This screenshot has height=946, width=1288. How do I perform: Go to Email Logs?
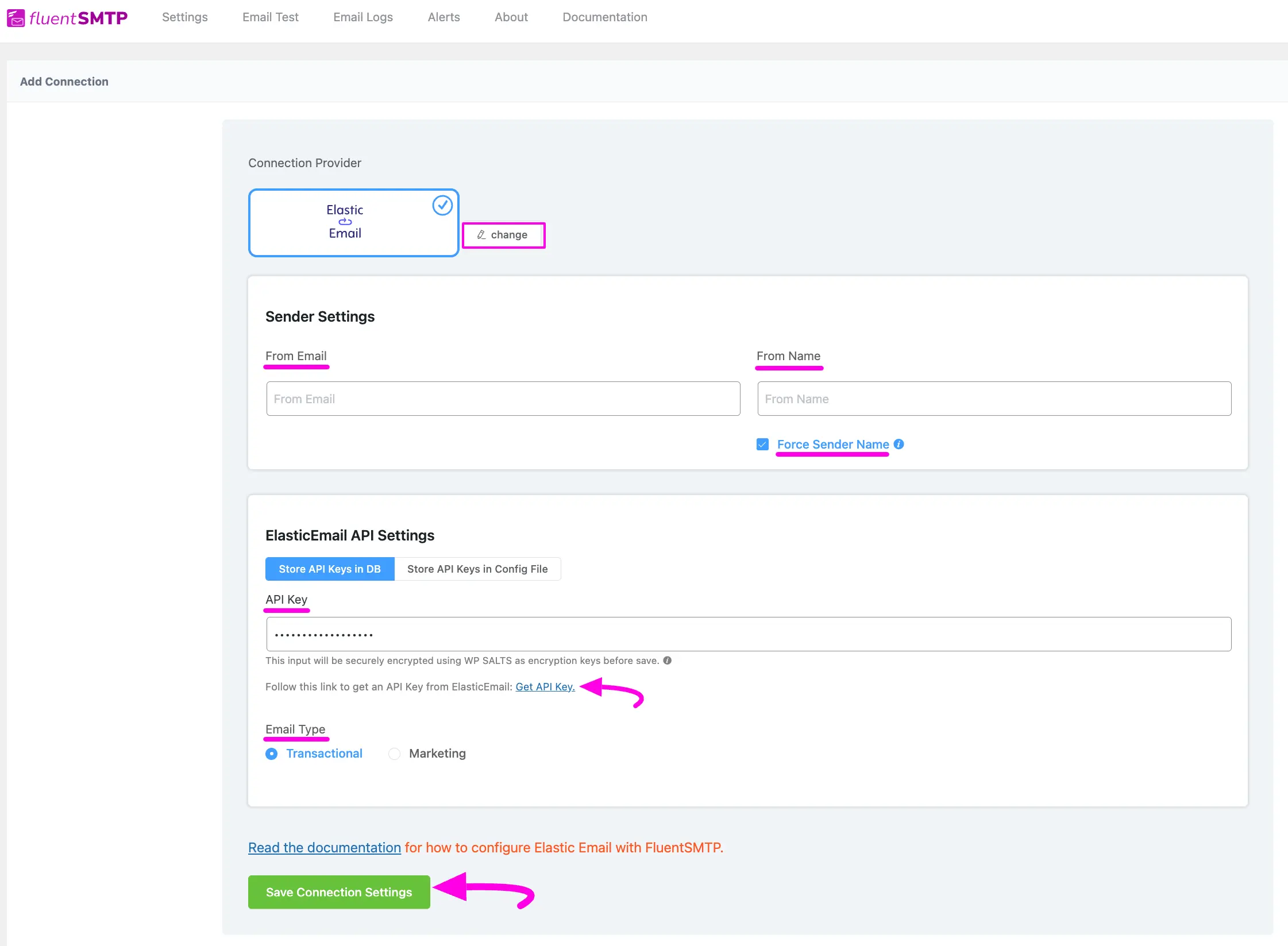pyautogui.click(x=363, y=17)
